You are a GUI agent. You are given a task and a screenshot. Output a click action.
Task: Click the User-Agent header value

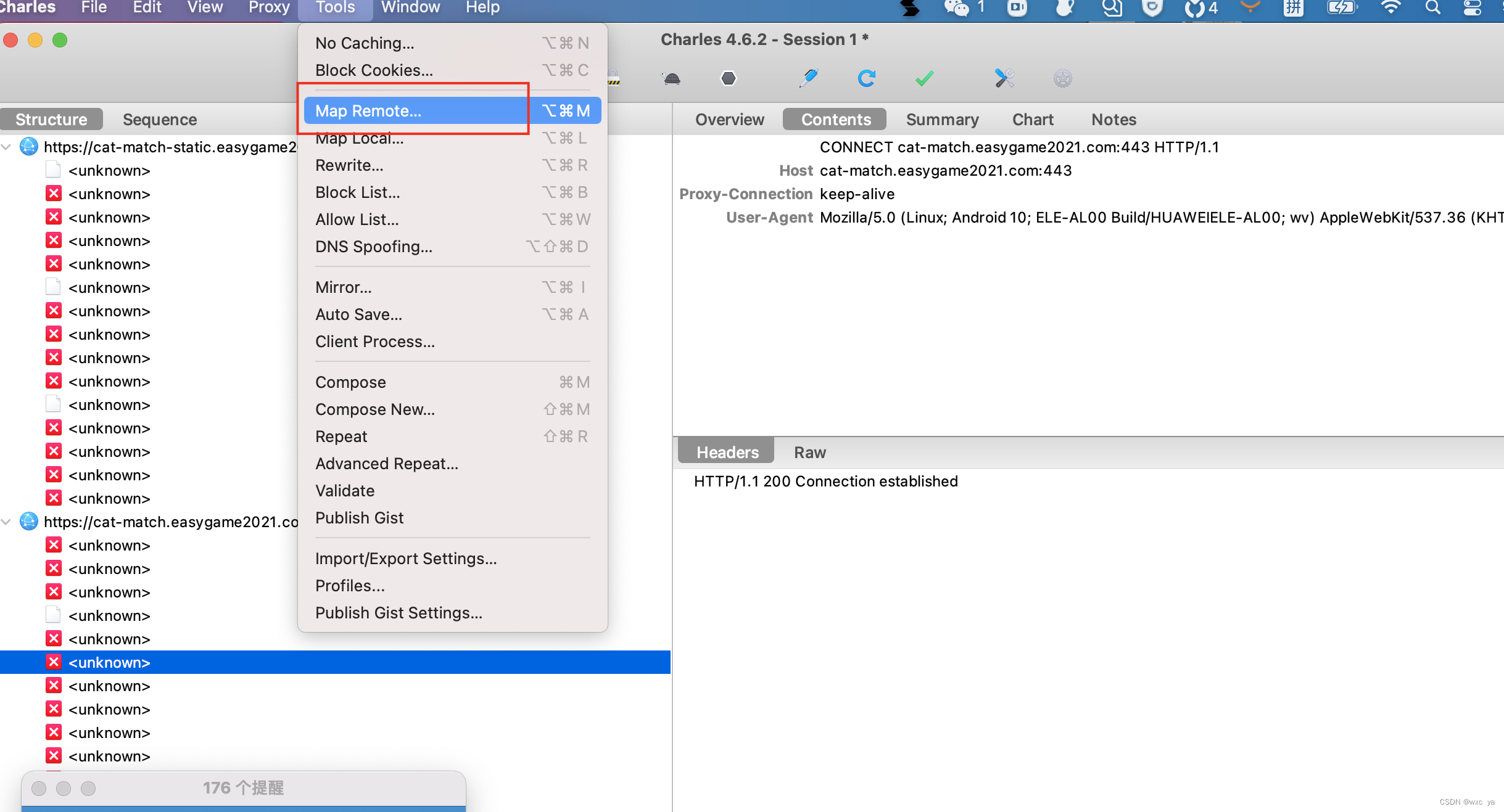(x=1161, y=218)
